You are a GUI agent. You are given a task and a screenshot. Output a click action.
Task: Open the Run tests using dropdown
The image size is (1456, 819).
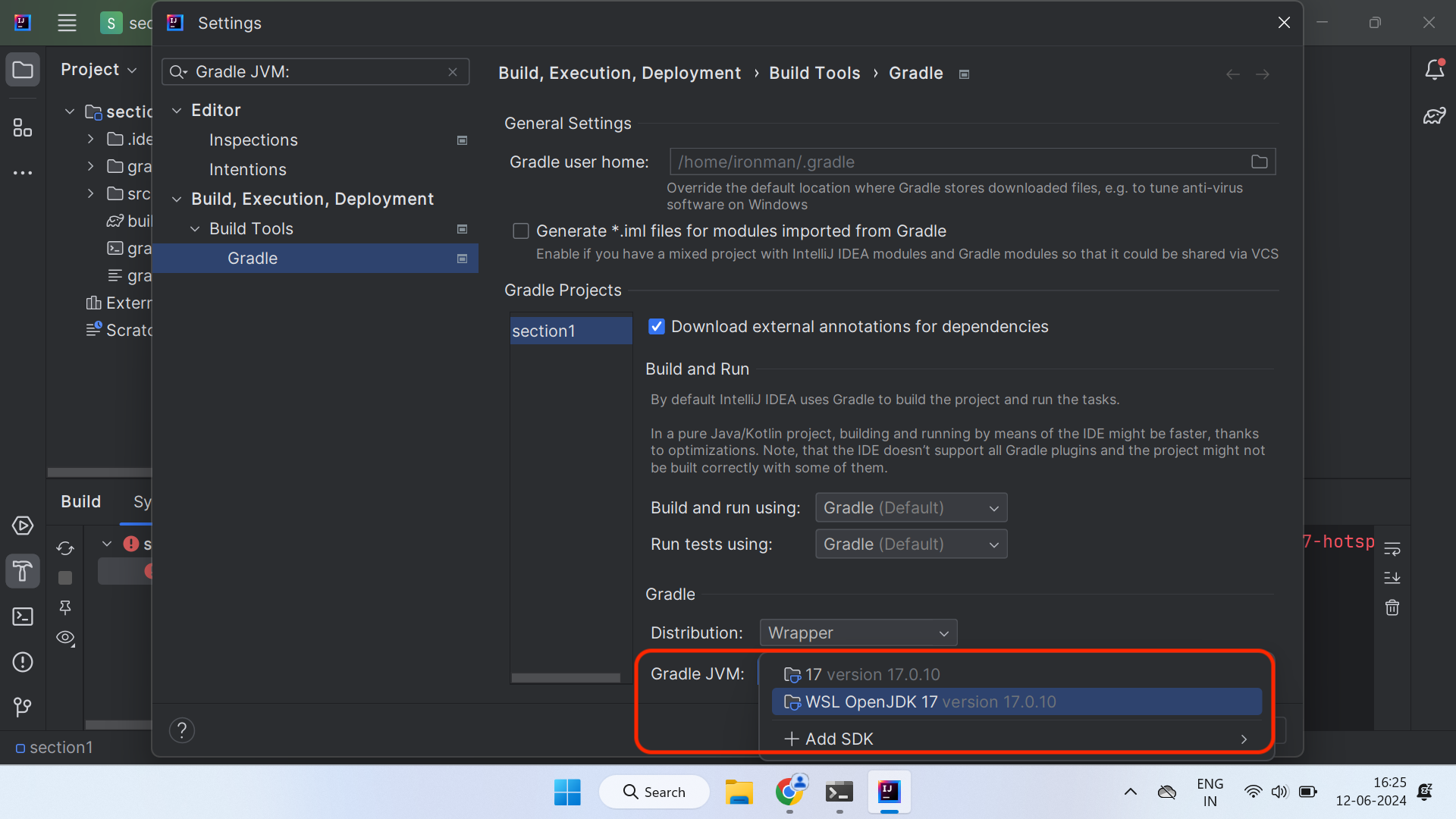click(911, 544)
